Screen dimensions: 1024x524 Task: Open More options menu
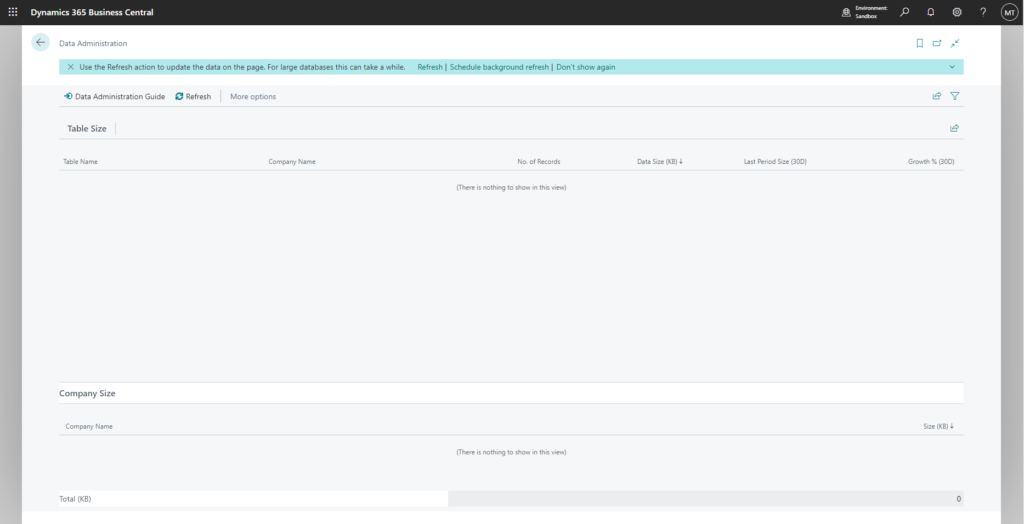[x=253, y=96]
